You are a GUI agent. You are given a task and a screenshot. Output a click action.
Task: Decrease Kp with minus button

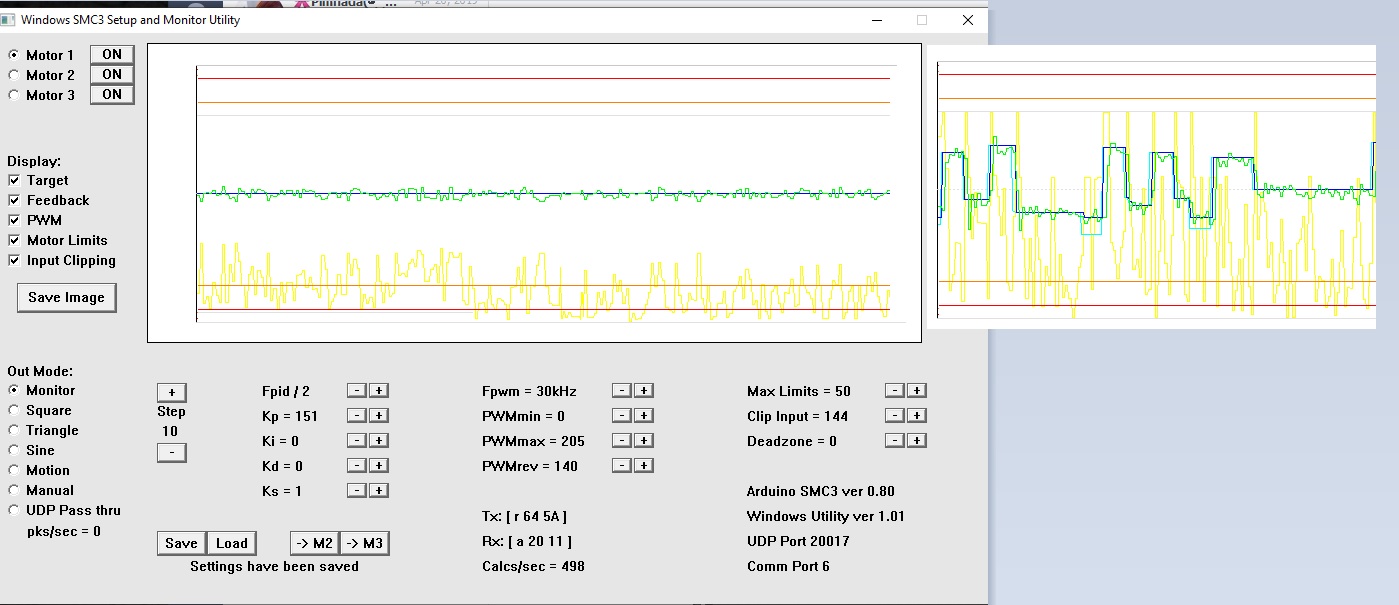tap(357, 416)
